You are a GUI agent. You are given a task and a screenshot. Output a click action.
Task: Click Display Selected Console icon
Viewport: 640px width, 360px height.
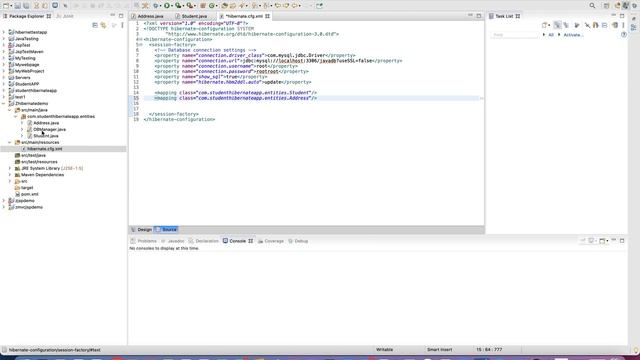tap(591, 241)
